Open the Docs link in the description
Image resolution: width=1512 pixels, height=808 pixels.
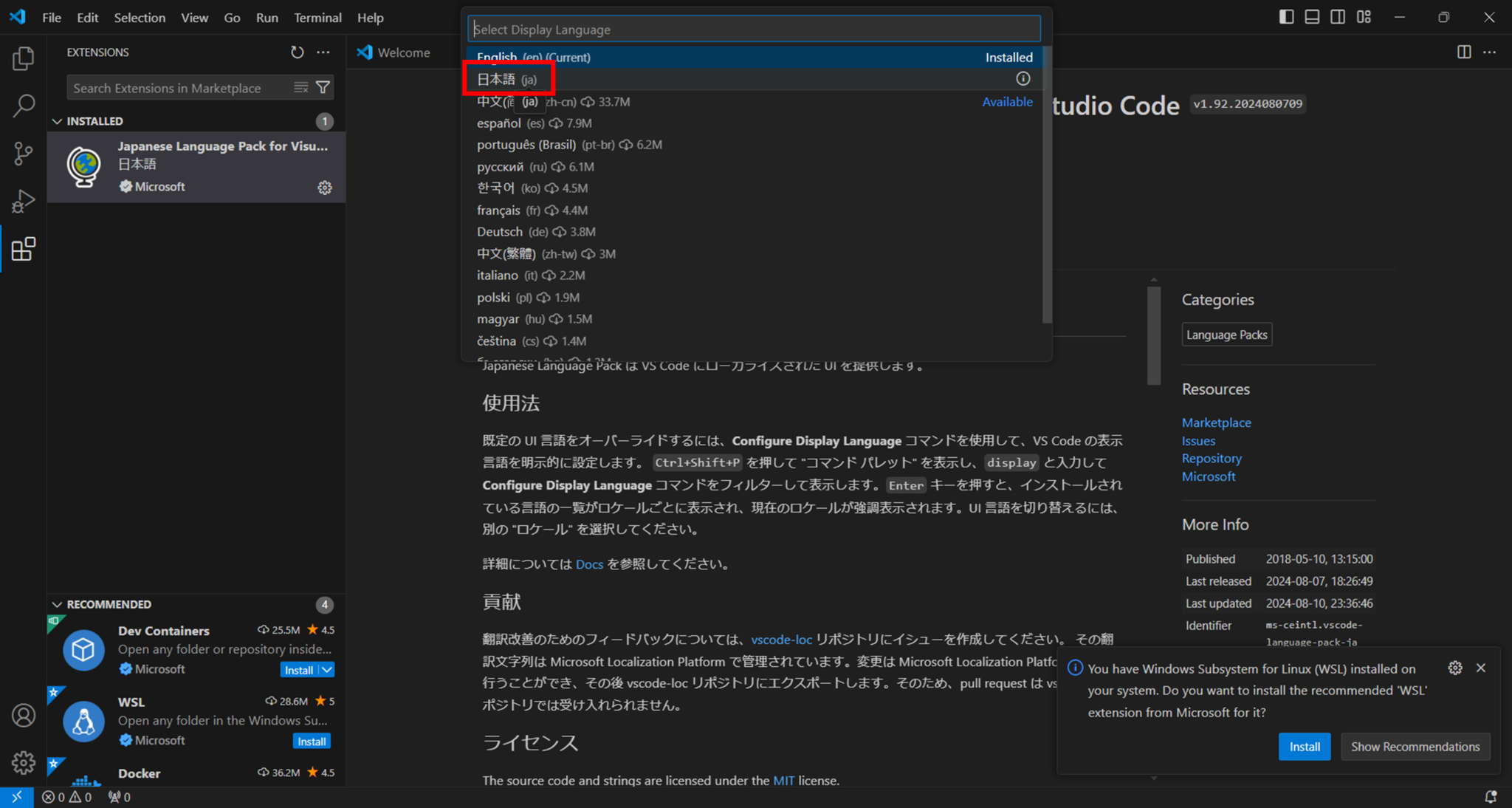click(588, 564)
